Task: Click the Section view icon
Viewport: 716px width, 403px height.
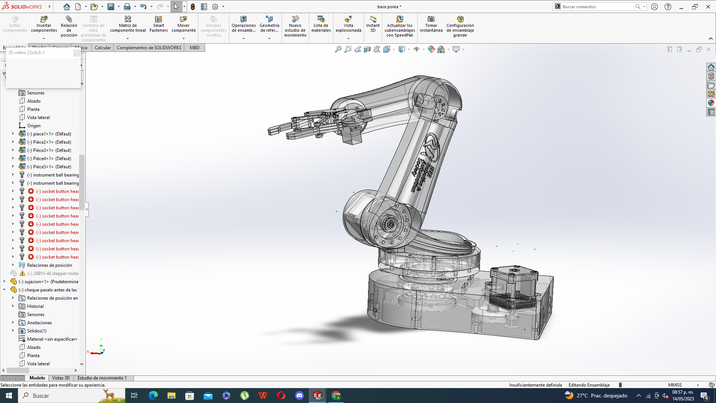Action: [367, 49]
